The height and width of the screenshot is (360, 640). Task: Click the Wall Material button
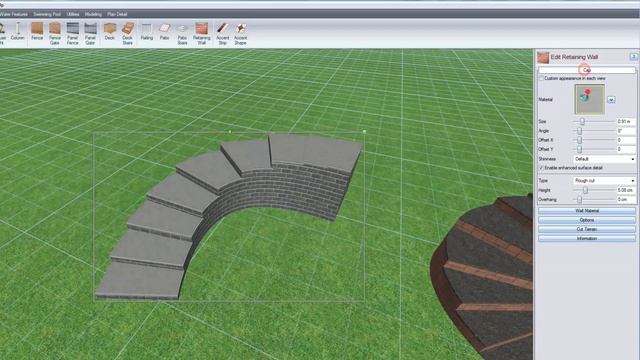tap(587, 211)
